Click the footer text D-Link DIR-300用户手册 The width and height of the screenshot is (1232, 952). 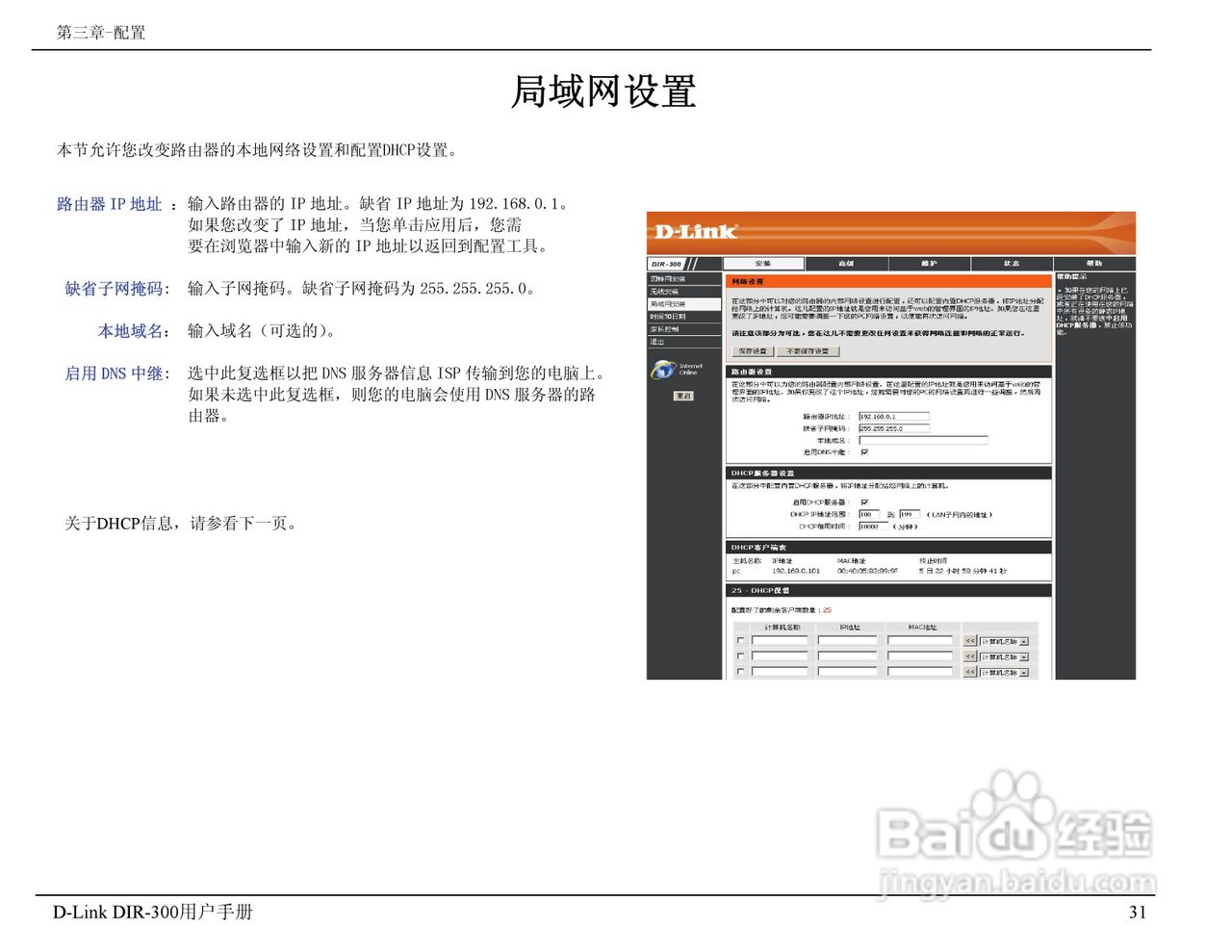[x=152, y=912]
